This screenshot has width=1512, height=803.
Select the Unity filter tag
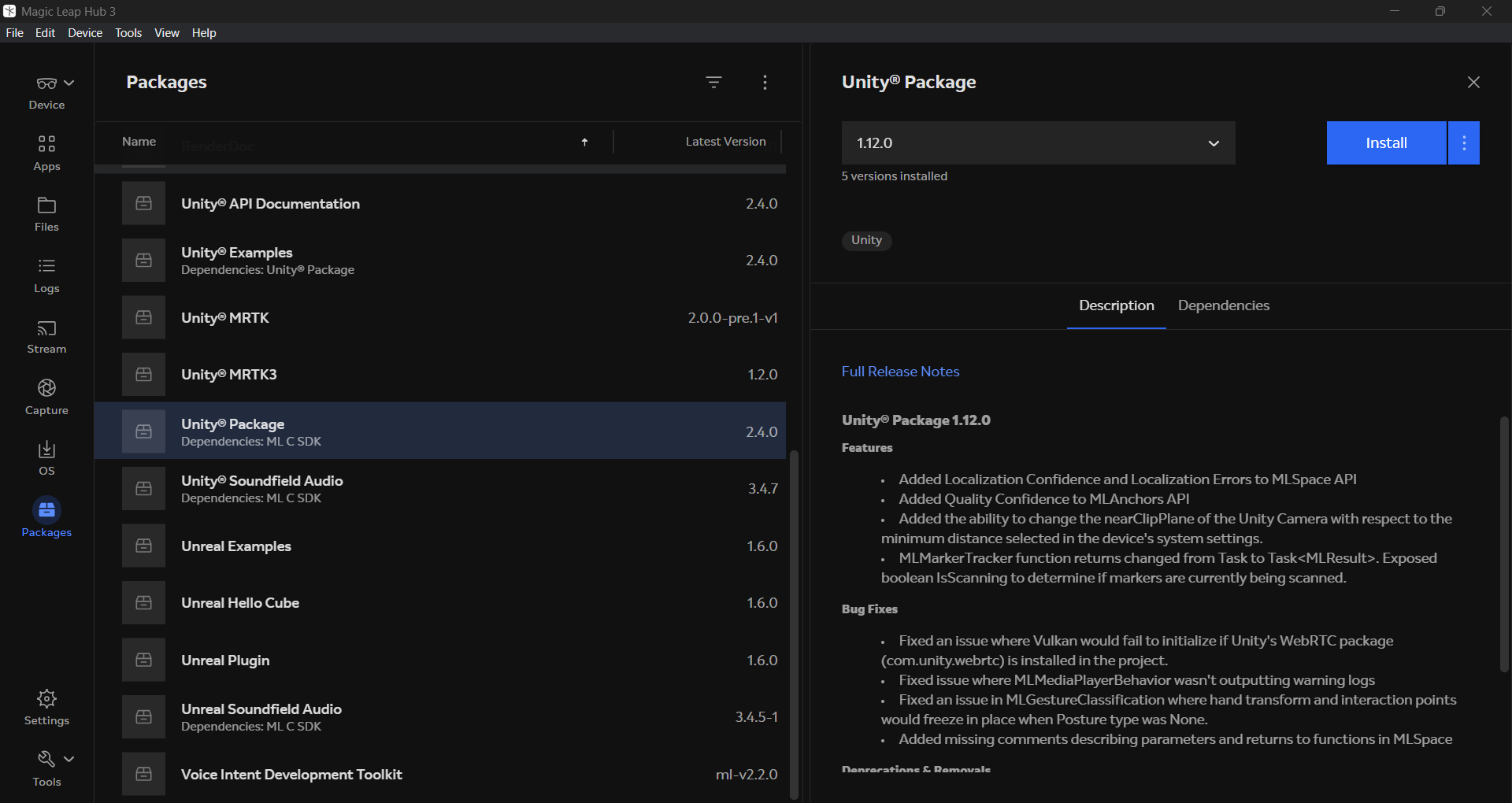pyautogui.click(x=866, y=241)
